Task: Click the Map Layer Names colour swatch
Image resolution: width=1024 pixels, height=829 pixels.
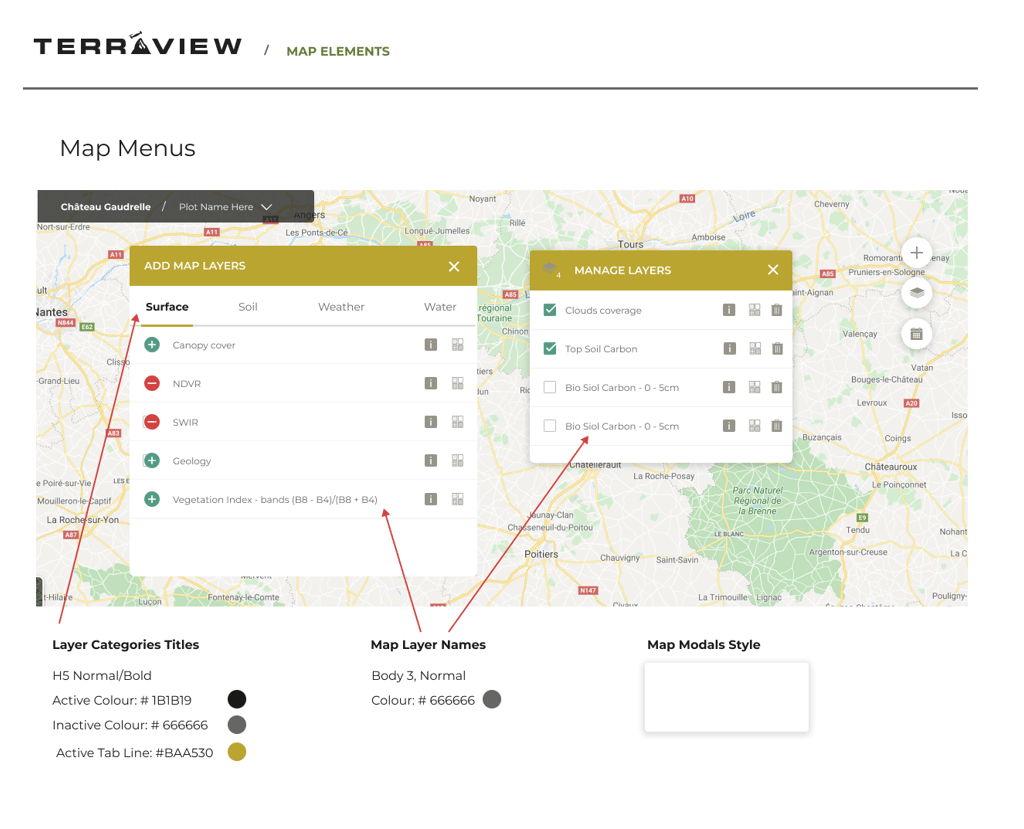Action: (492, 699)
